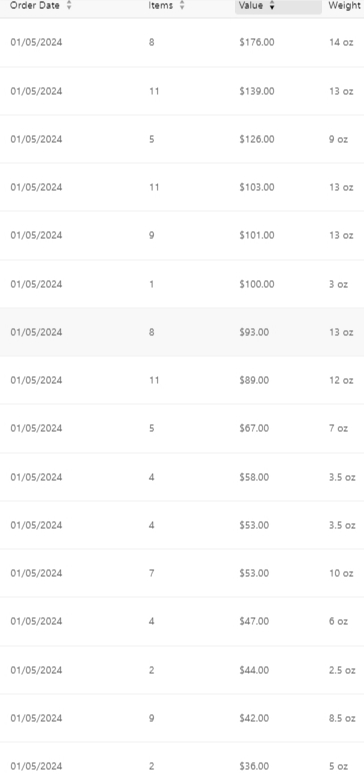Screen dimensions: 364x774
Task: Select the row with value $176.00
Action: click(182, 42)
